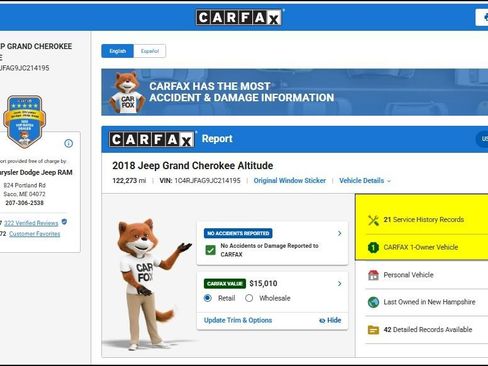Open Update Trim & Options link
The width and height of the screenshot is (488, 366).
238,320
